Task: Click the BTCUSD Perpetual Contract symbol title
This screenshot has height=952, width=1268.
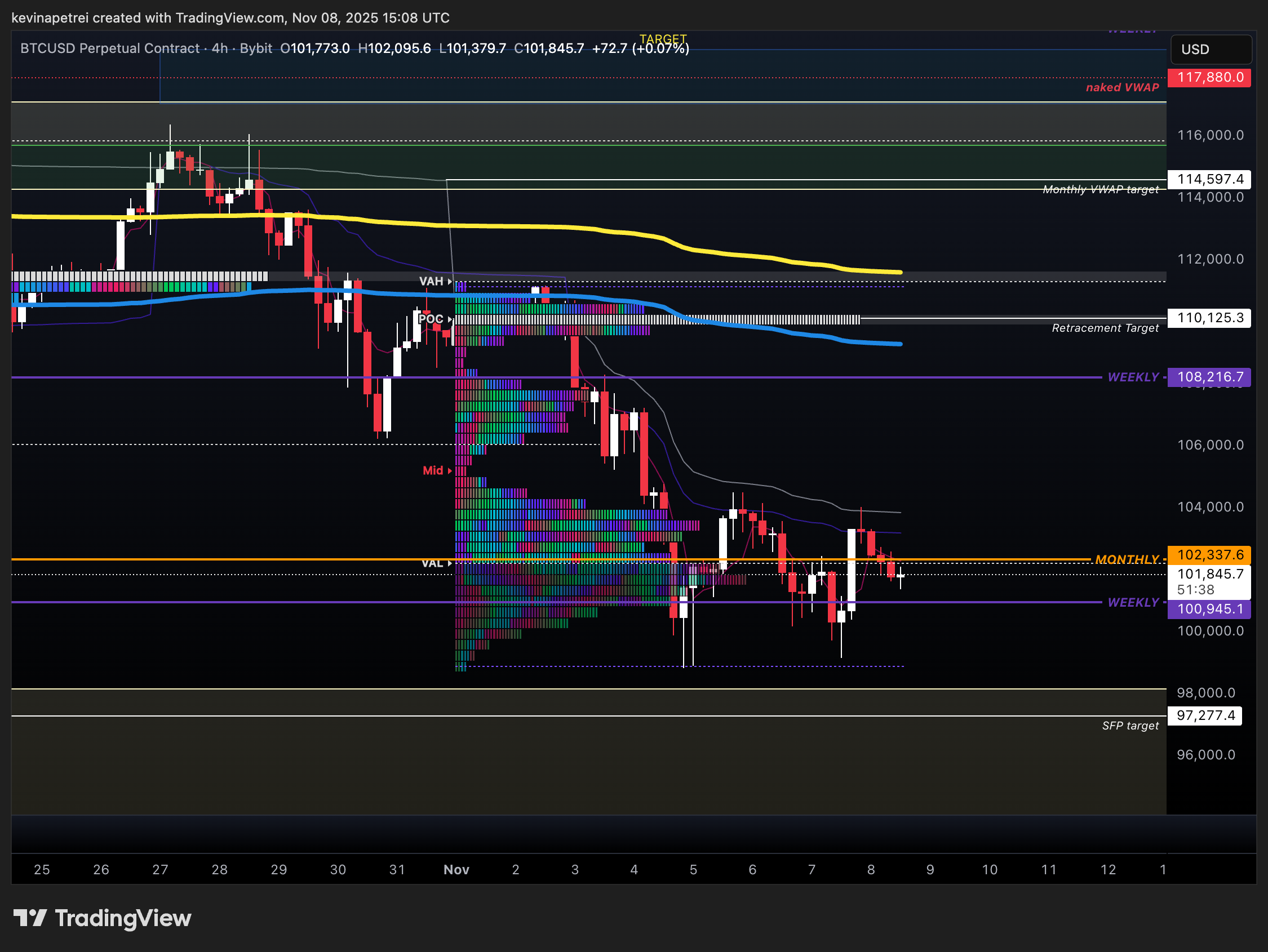Action: pyautogui.click(x=109, y=48)
